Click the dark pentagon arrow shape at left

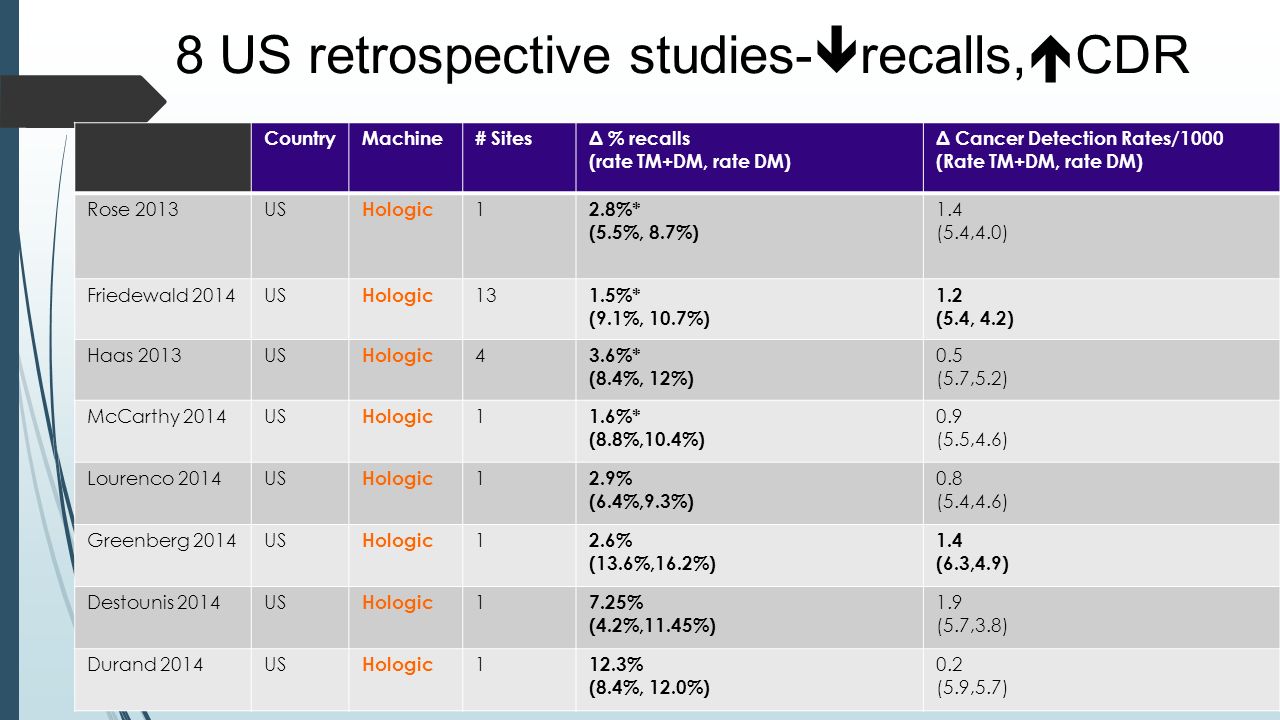tap(83, 101)
